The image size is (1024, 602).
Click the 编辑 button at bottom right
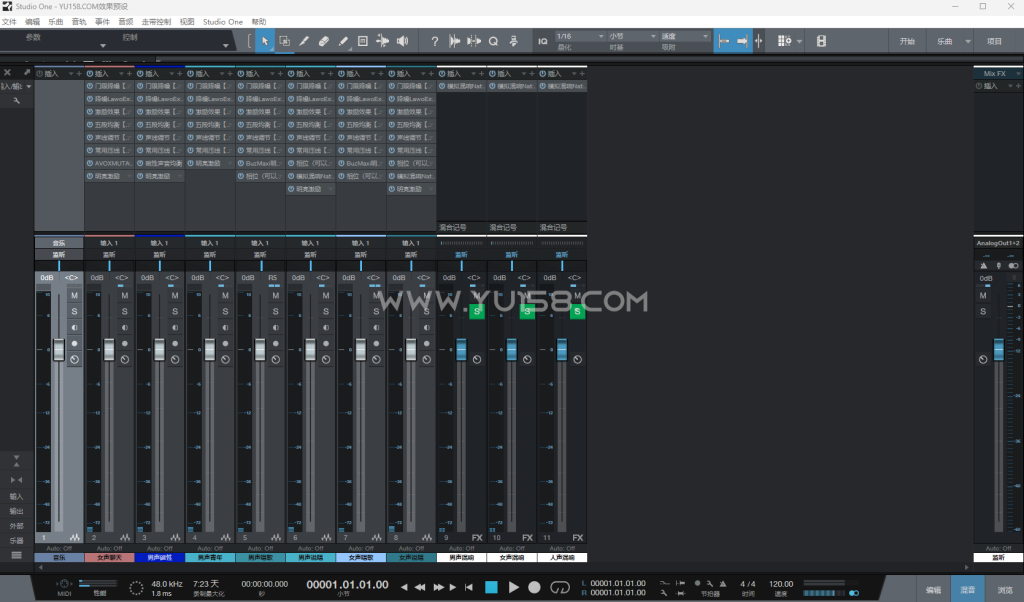click(932, 590)
